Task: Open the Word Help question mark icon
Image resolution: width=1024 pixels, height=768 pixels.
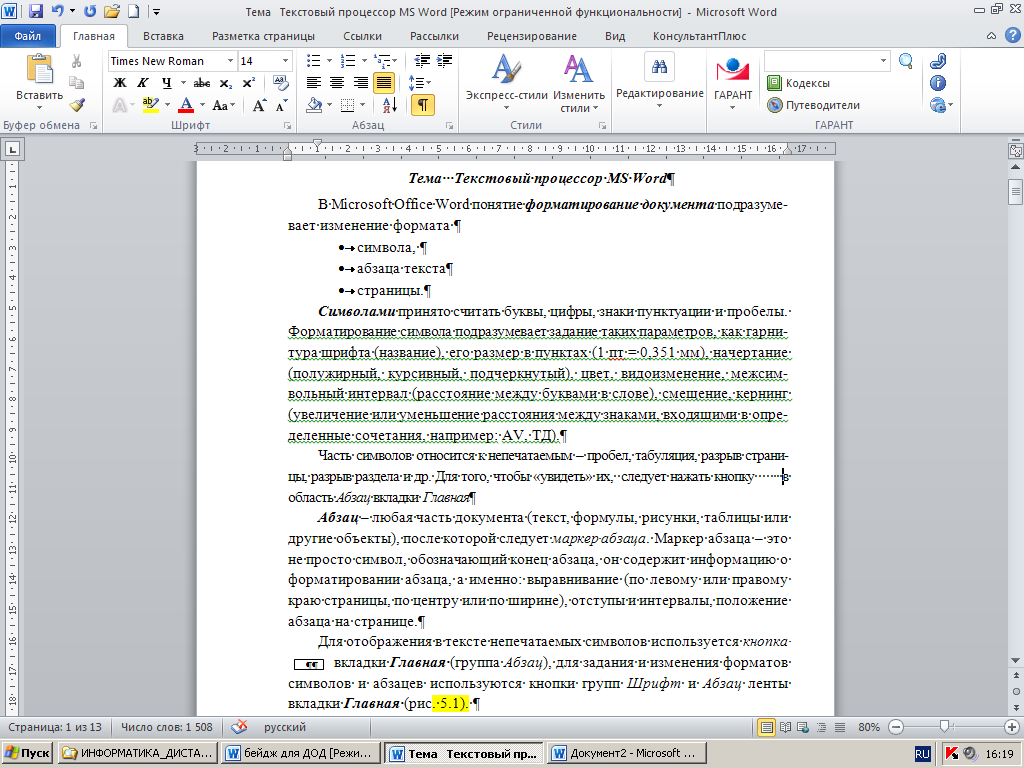Action: pyautogui.click(x=1012, y=36)
